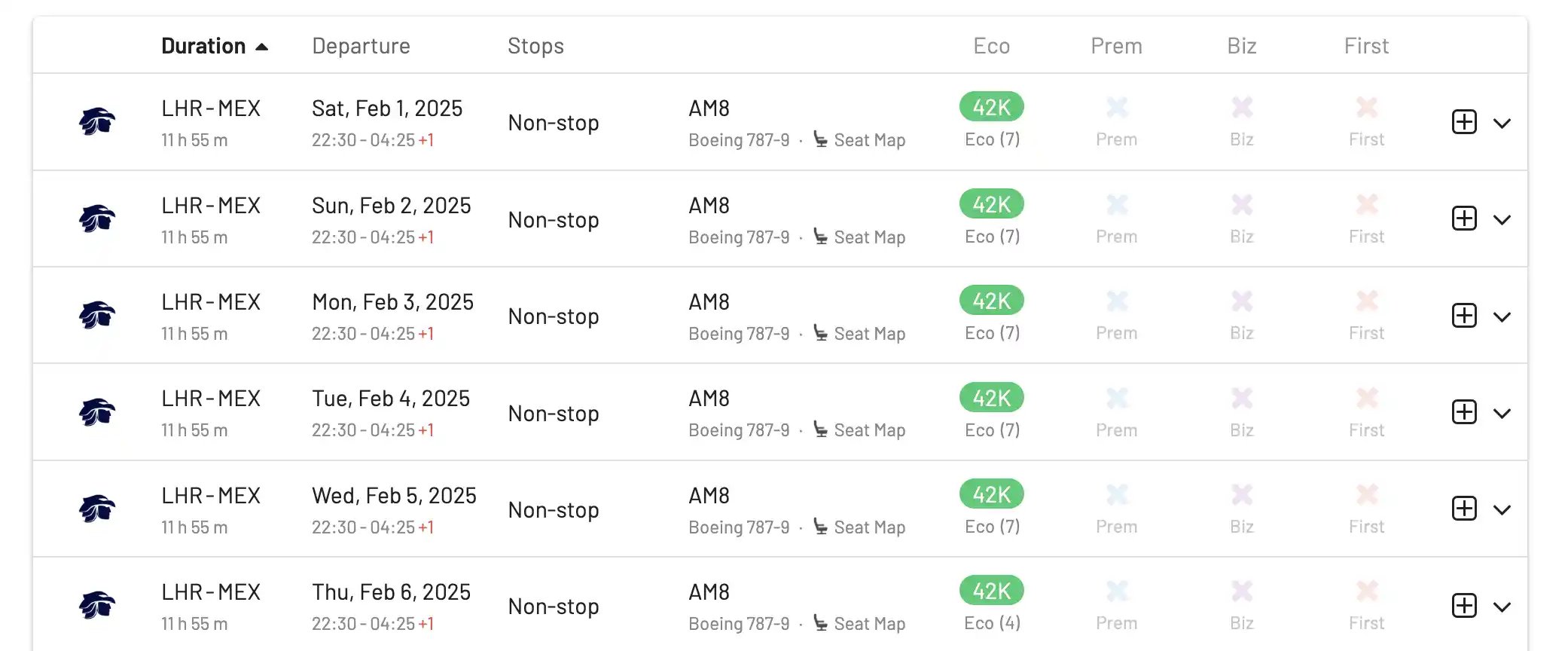Select 42K Eco (4) fare on Feb 6

point(991,591)
